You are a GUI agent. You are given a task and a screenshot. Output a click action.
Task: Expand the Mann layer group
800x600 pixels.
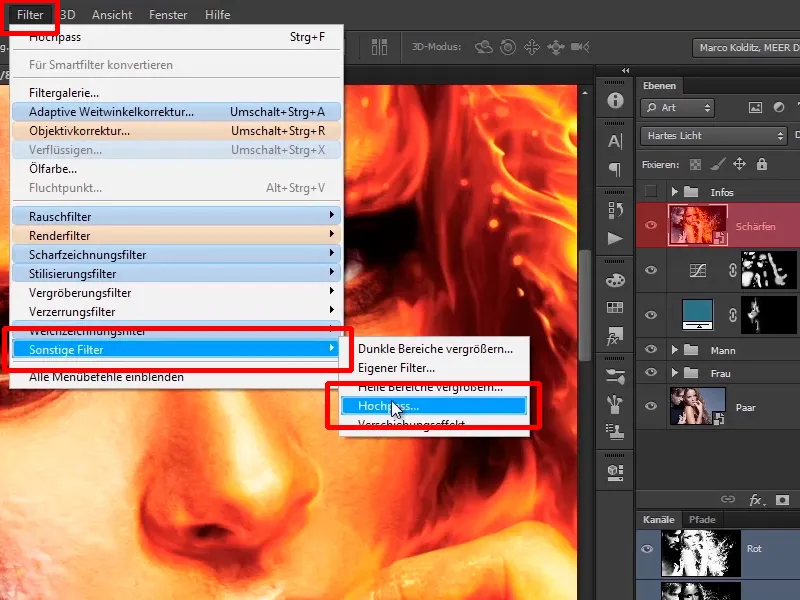[674, 350]
